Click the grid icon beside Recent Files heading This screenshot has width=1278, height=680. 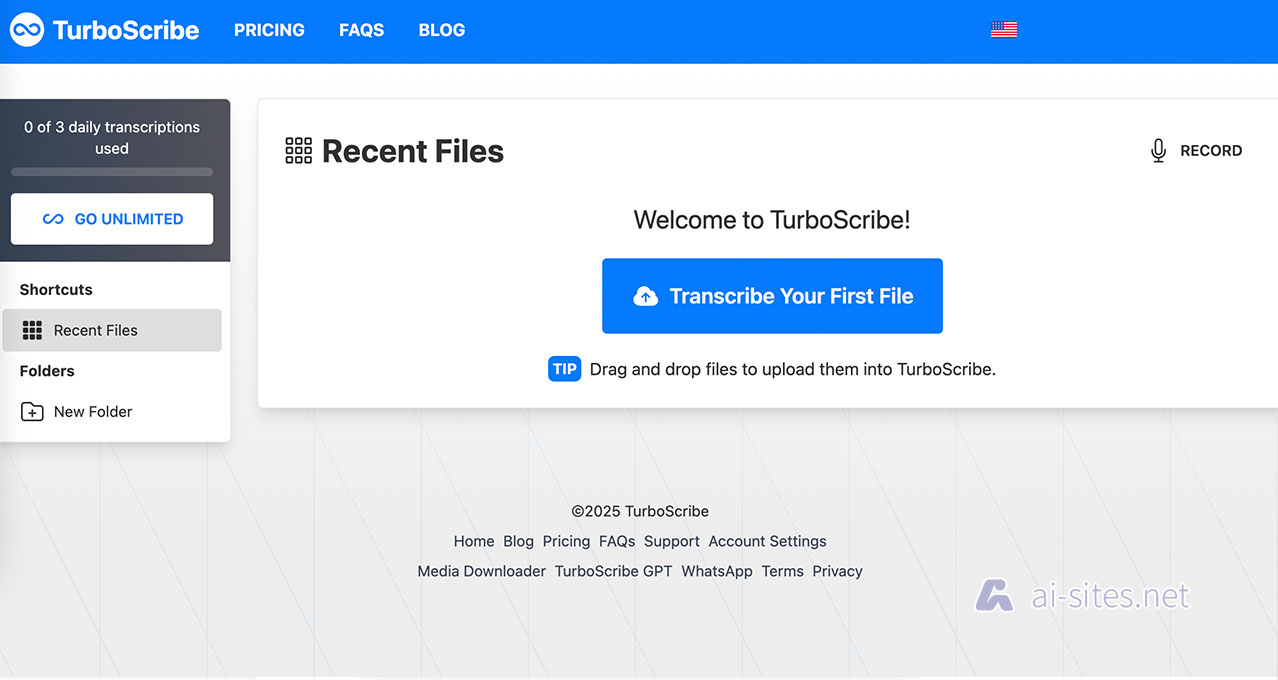click(296, 149)
